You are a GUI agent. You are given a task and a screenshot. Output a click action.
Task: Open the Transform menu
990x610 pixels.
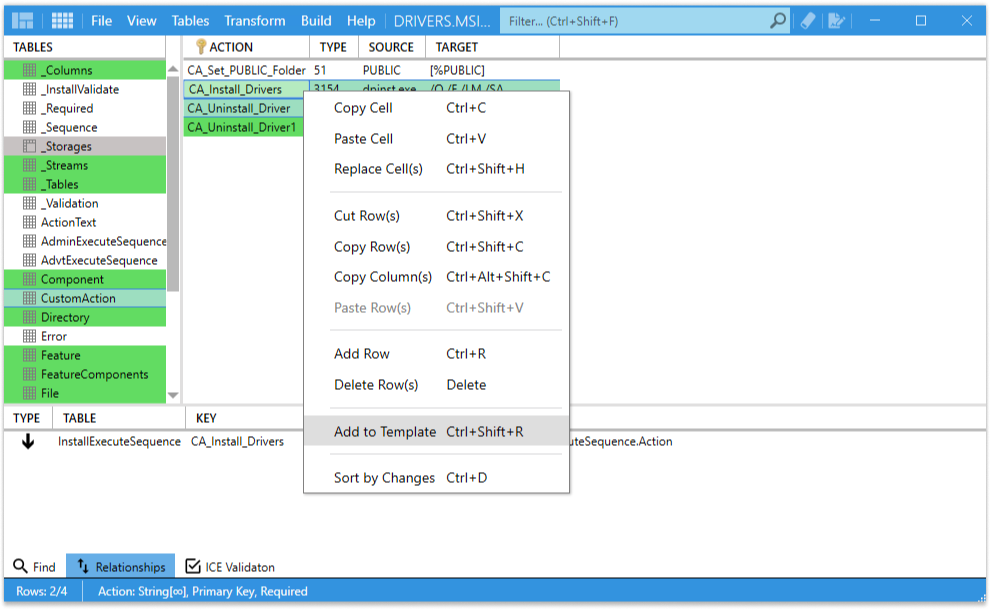pyautogui.click(x=254, y=21)
